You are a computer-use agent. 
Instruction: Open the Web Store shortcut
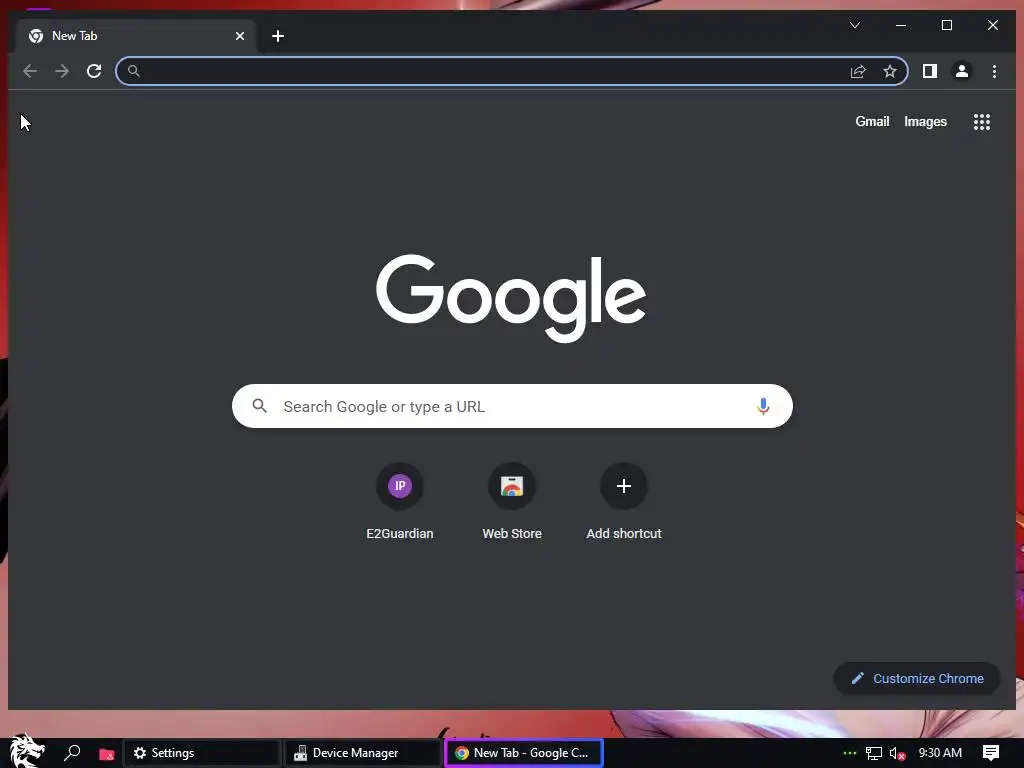(x=512, y=502)
